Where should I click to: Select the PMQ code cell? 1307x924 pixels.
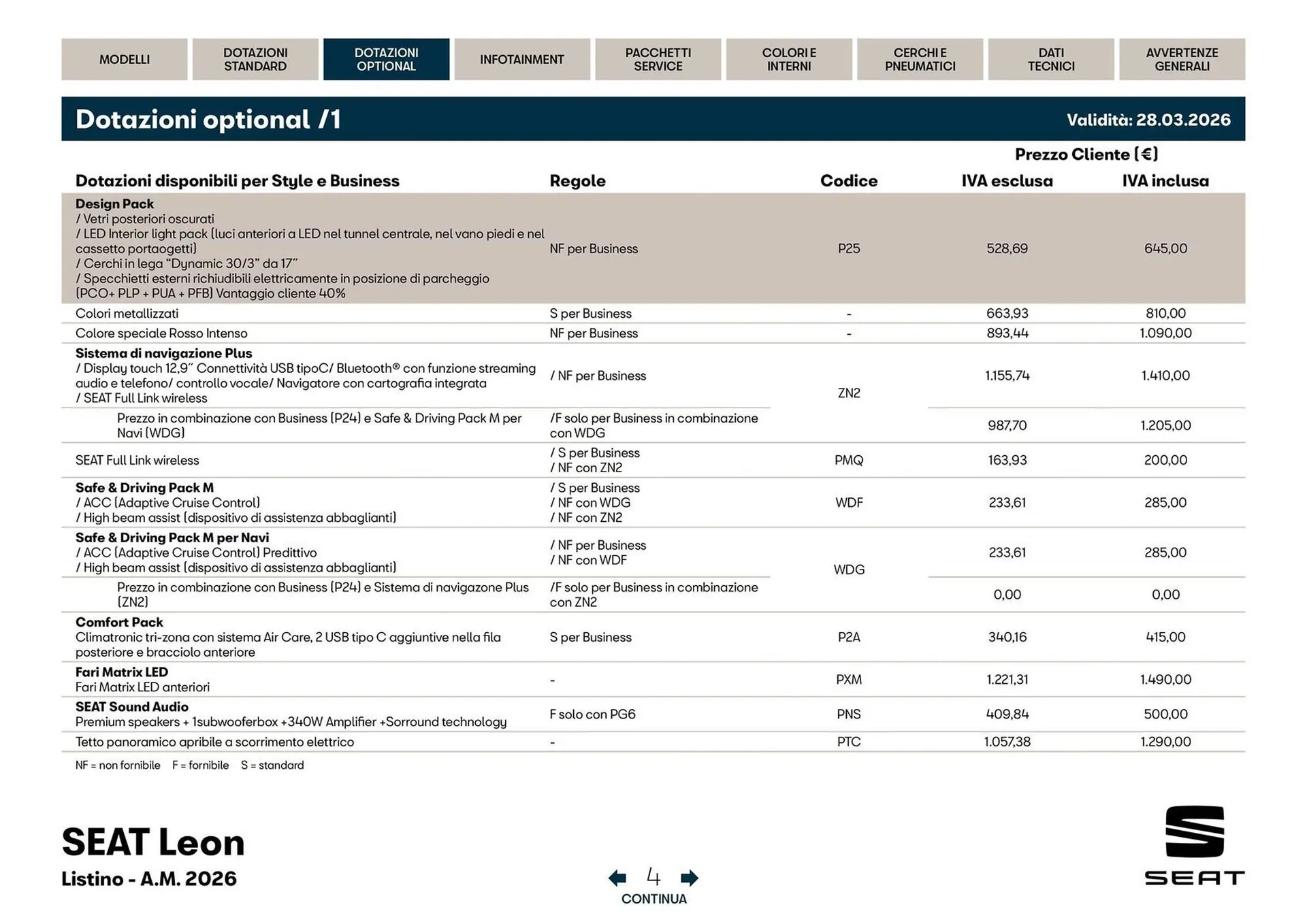[849, 460]
